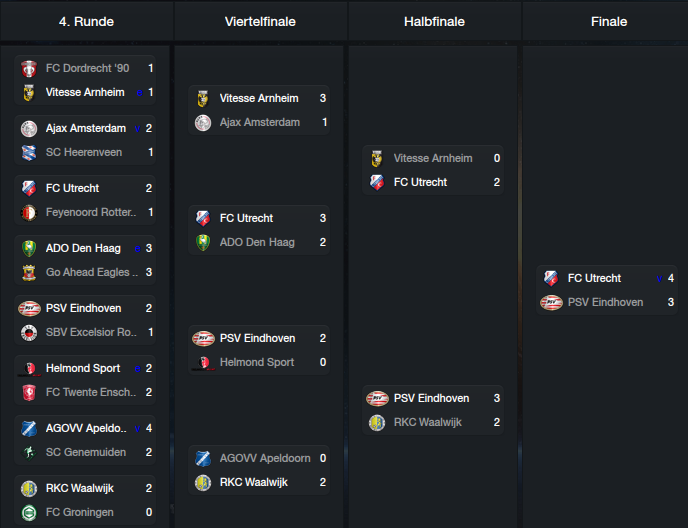
Task: Click RKC Waalwijk crest in Halbfinale
Action: (377, 423)
